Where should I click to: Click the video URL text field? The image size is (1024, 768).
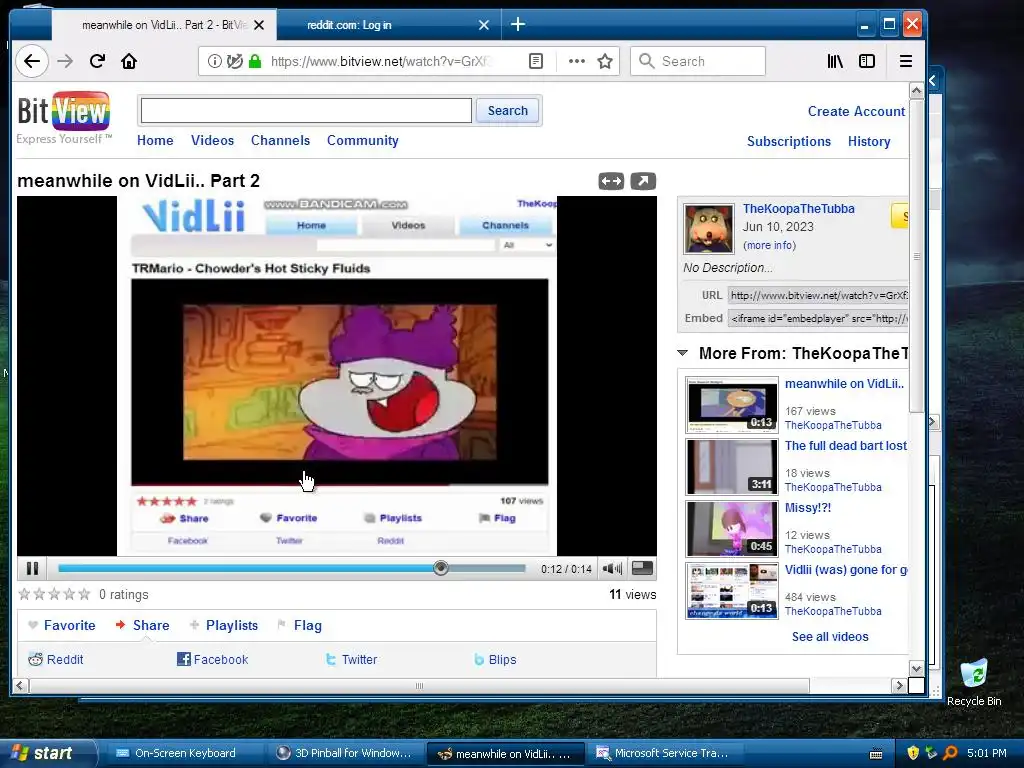coord(818,295)
